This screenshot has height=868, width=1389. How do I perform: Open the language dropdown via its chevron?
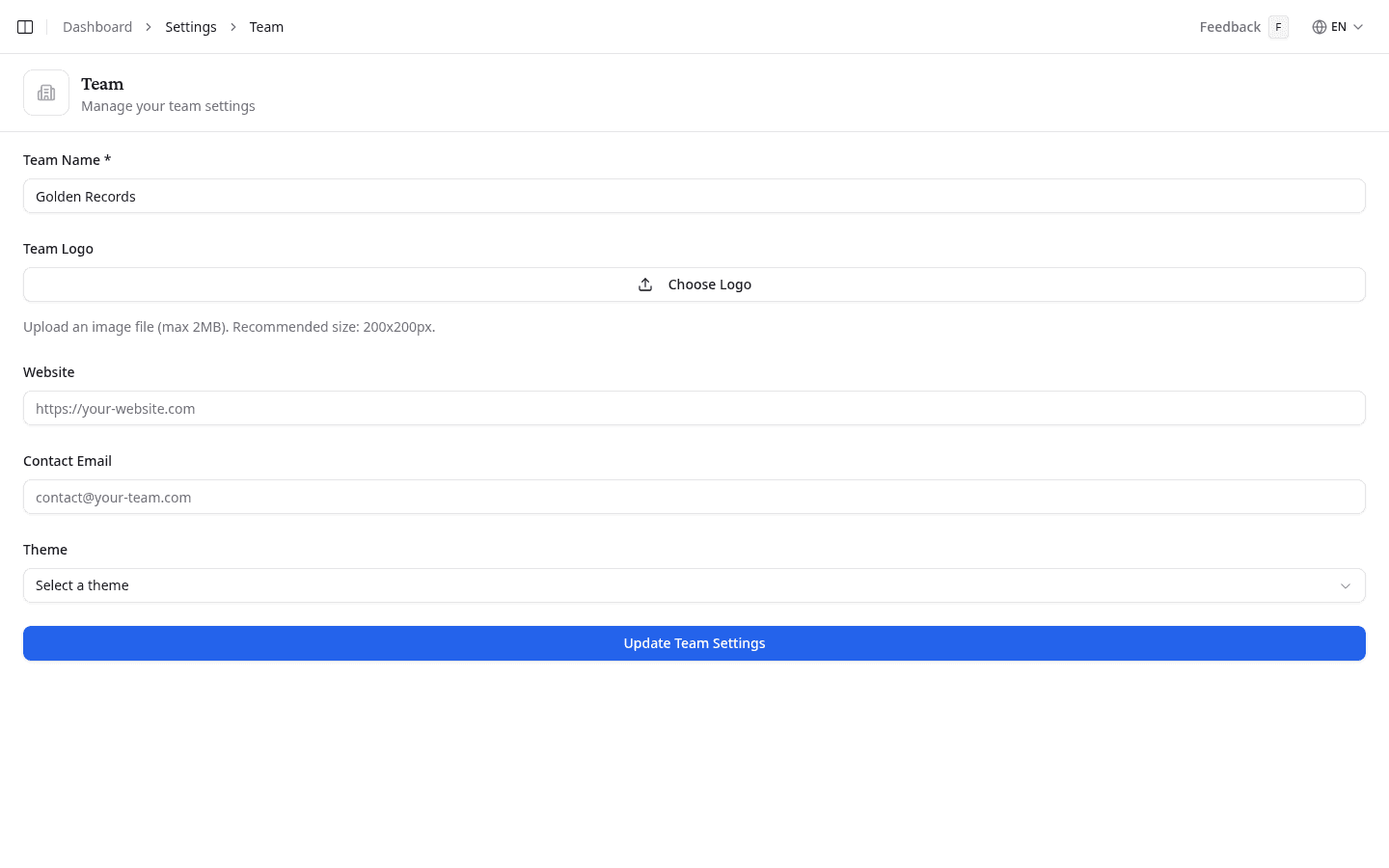(x=1359, y=27)
